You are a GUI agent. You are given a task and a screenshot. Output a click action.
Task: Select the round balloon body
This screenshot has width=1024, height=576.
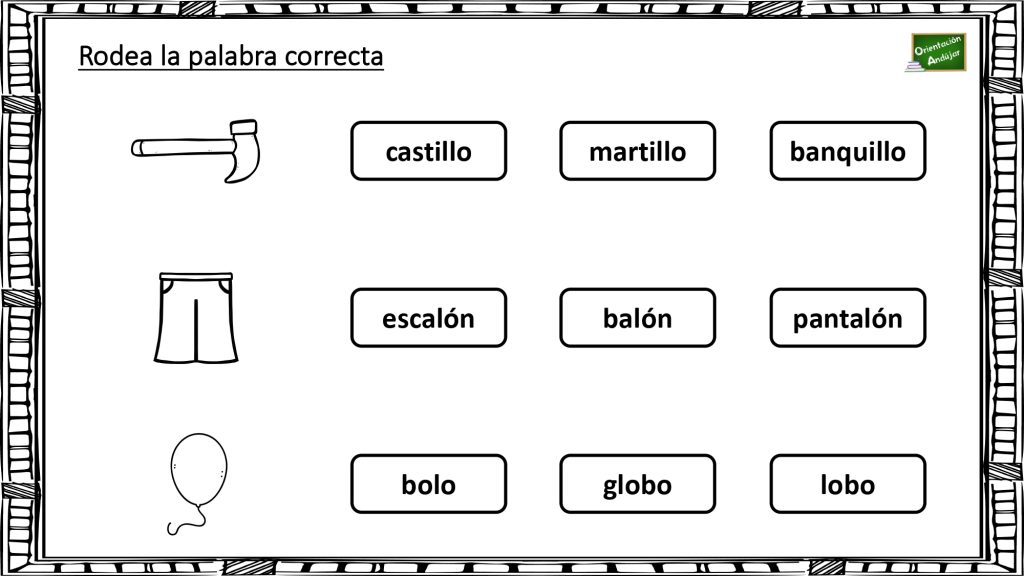pos(199,469)
